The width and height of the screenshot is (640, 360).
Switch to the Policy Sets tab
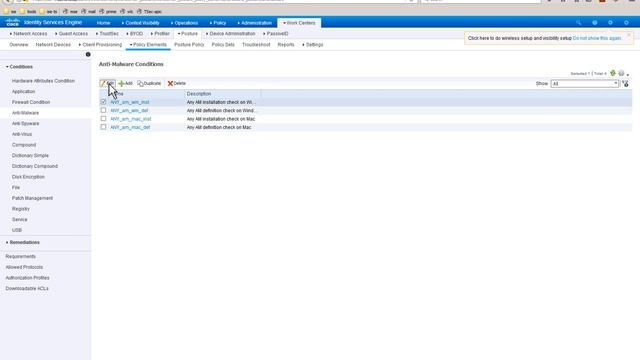pyautogui.click(x=223, y=44)
